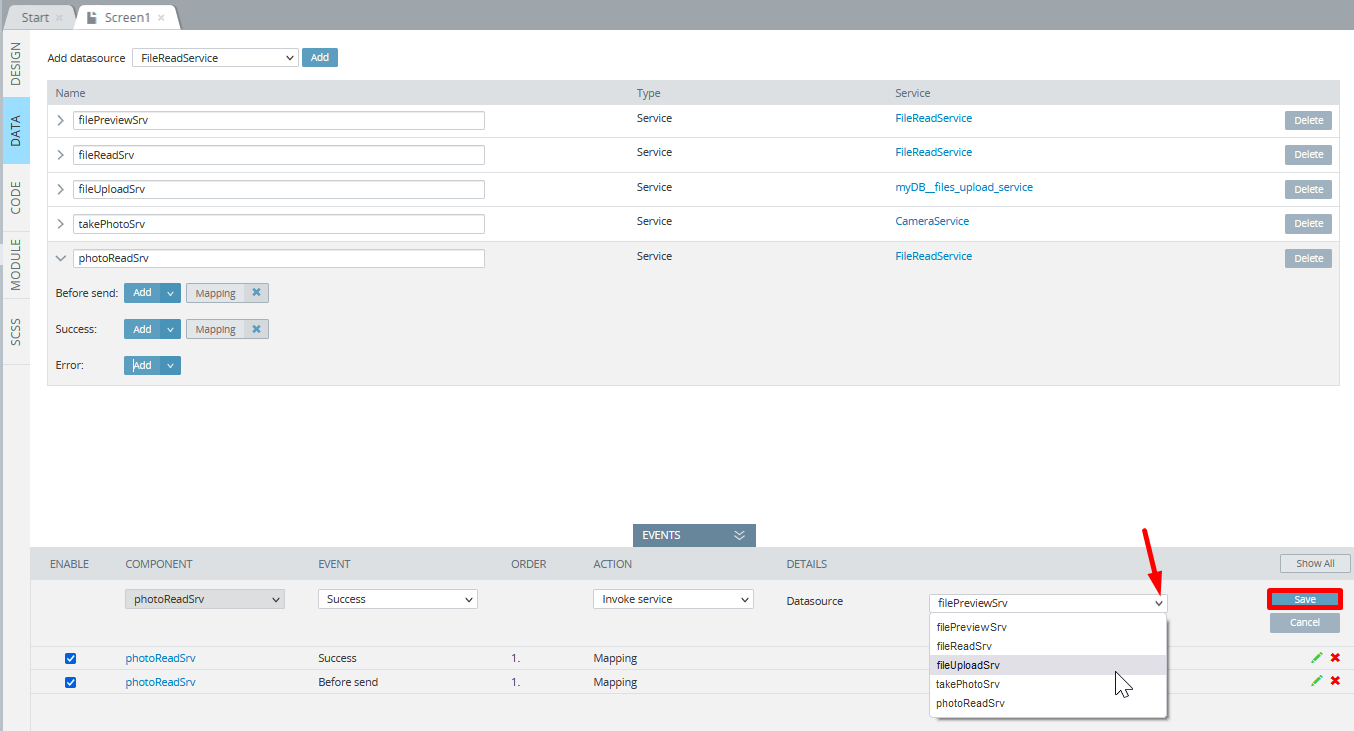Toggle the enable checkbox for Success event
The image size is (1354, 731).
coord(70,658)
